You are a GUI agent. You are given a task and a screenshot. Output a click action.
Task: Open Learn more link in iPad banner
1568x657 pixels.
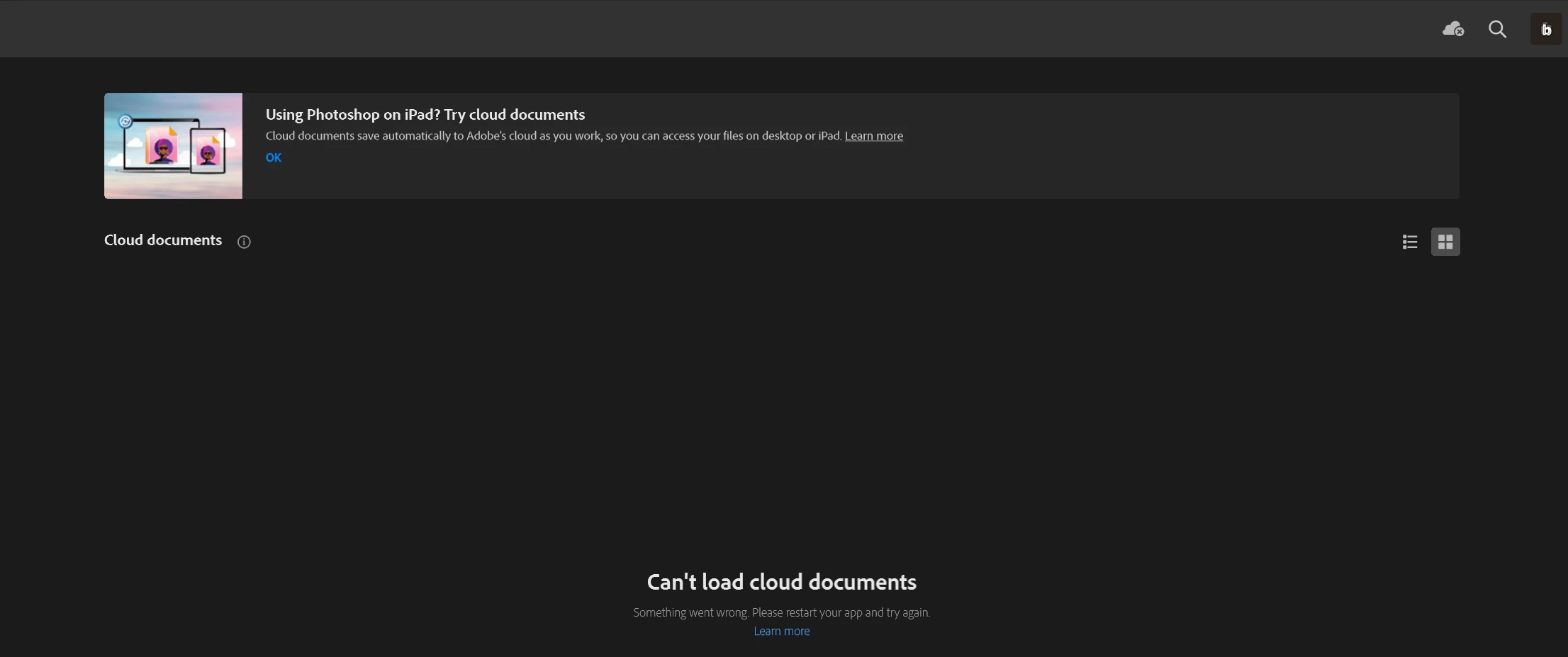pos(873,135)
